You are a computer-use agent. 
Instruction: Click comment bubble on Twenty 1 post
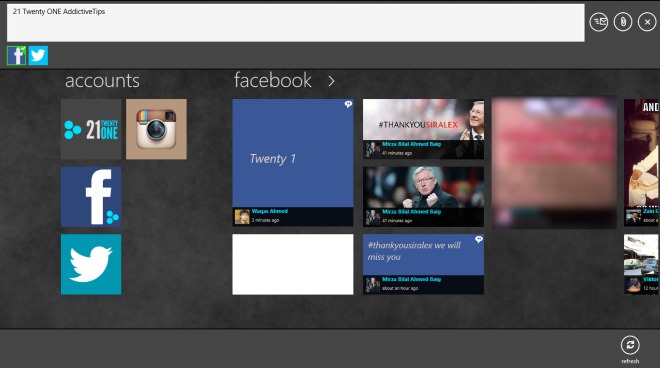pos(348,104)
